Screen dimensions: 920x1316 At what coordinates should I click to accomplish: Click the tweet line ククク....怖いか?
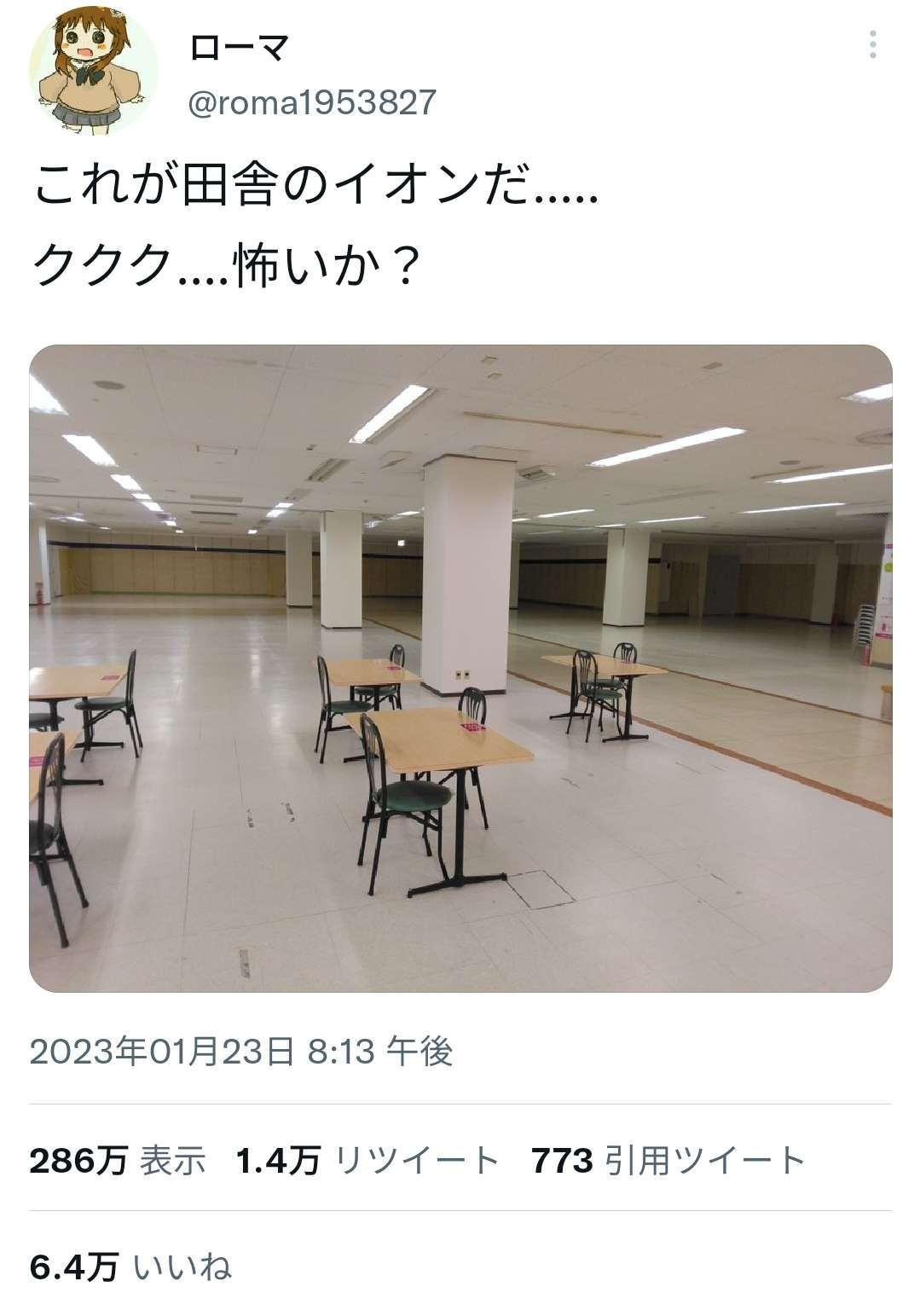click(226, 266)
